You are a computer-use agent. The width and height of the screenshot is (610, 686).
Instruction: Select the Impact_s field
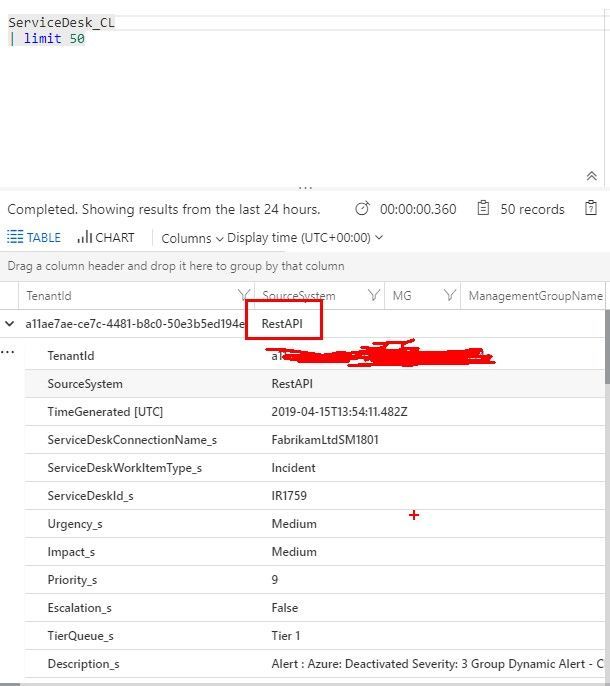point(71,552)
